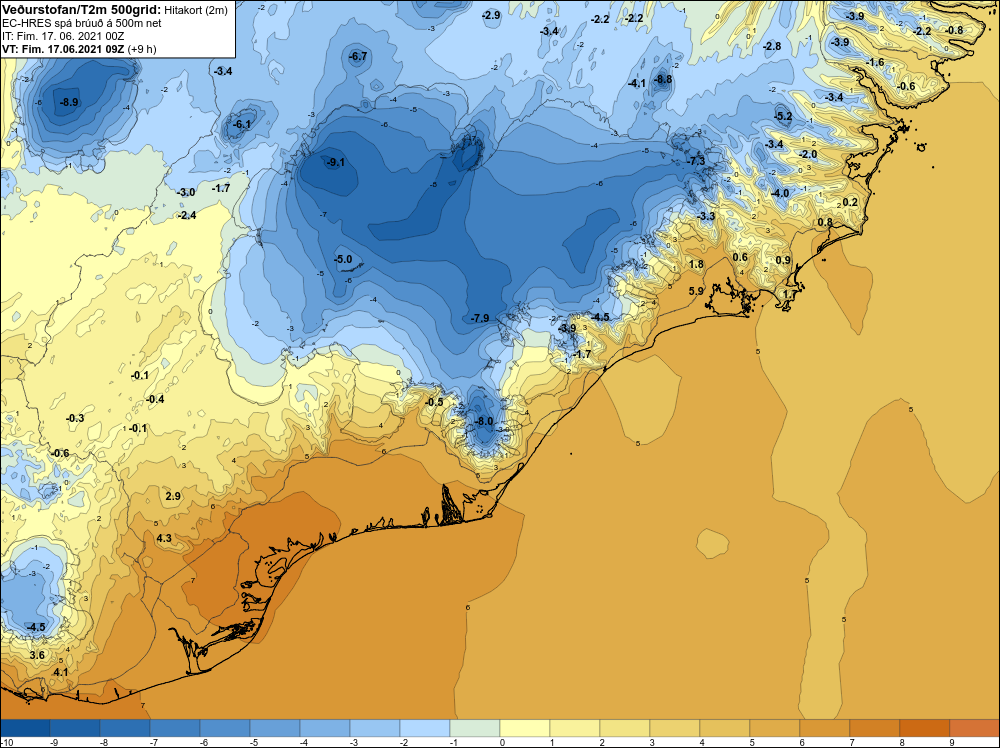Click the -1.6 temperature label

coord(876,62)
